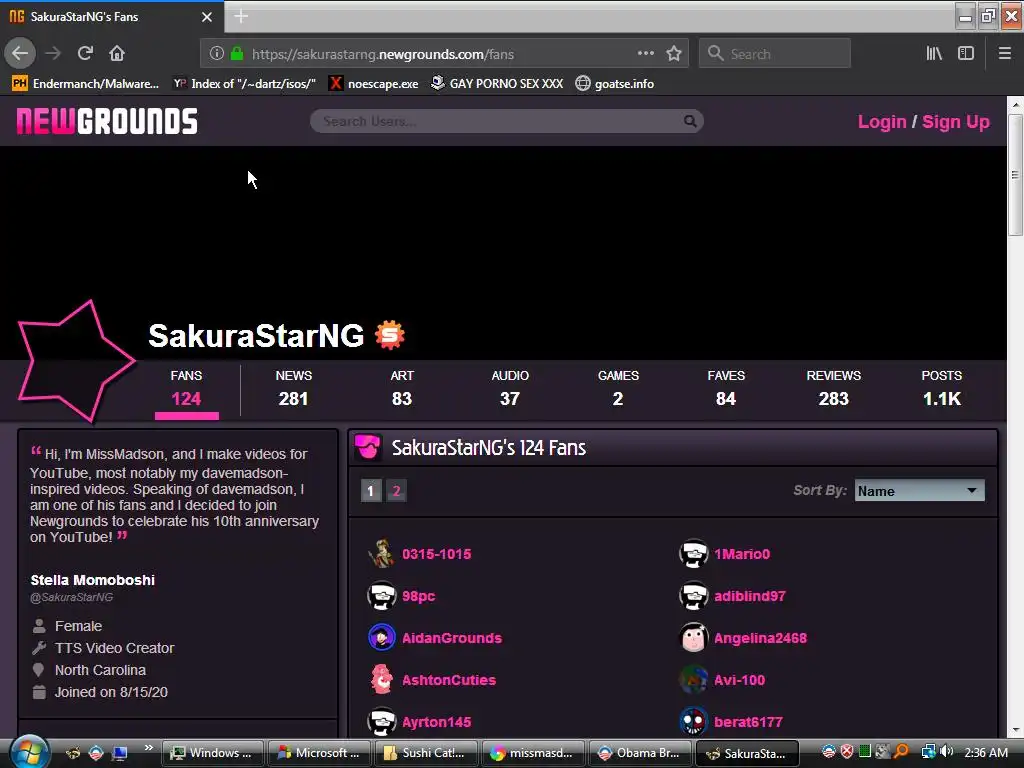
Task: Open the NEWS 281 tab
Action: click(x=293, y=389)
